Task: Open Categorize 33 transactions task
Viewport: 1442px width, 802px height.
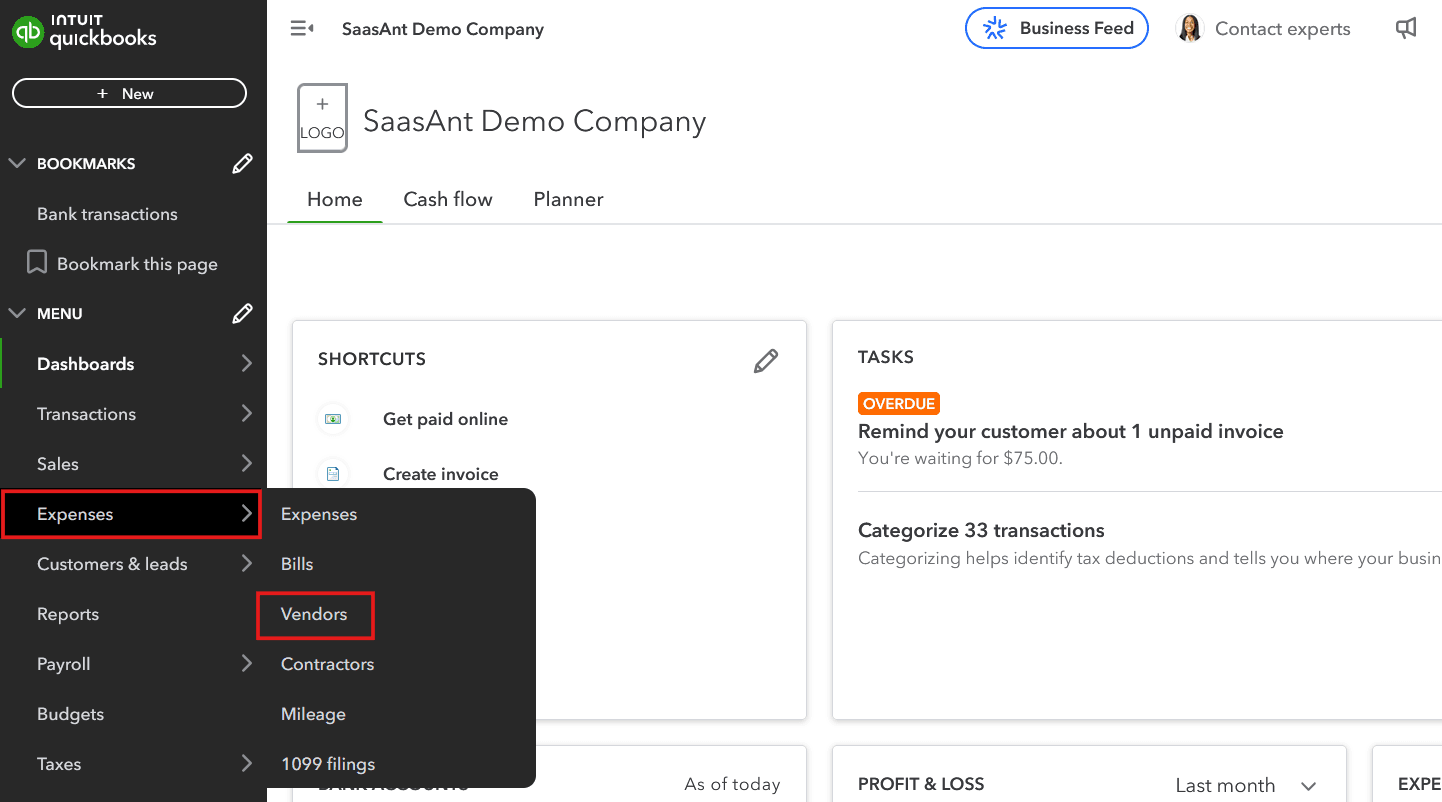Action: point(981,530)
